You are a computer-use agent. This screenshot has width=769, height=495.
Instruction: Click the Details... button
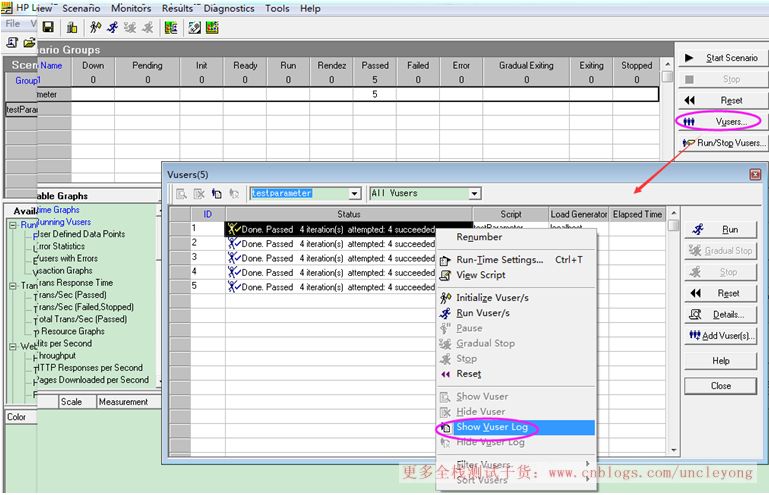click(x=720, y=314)
